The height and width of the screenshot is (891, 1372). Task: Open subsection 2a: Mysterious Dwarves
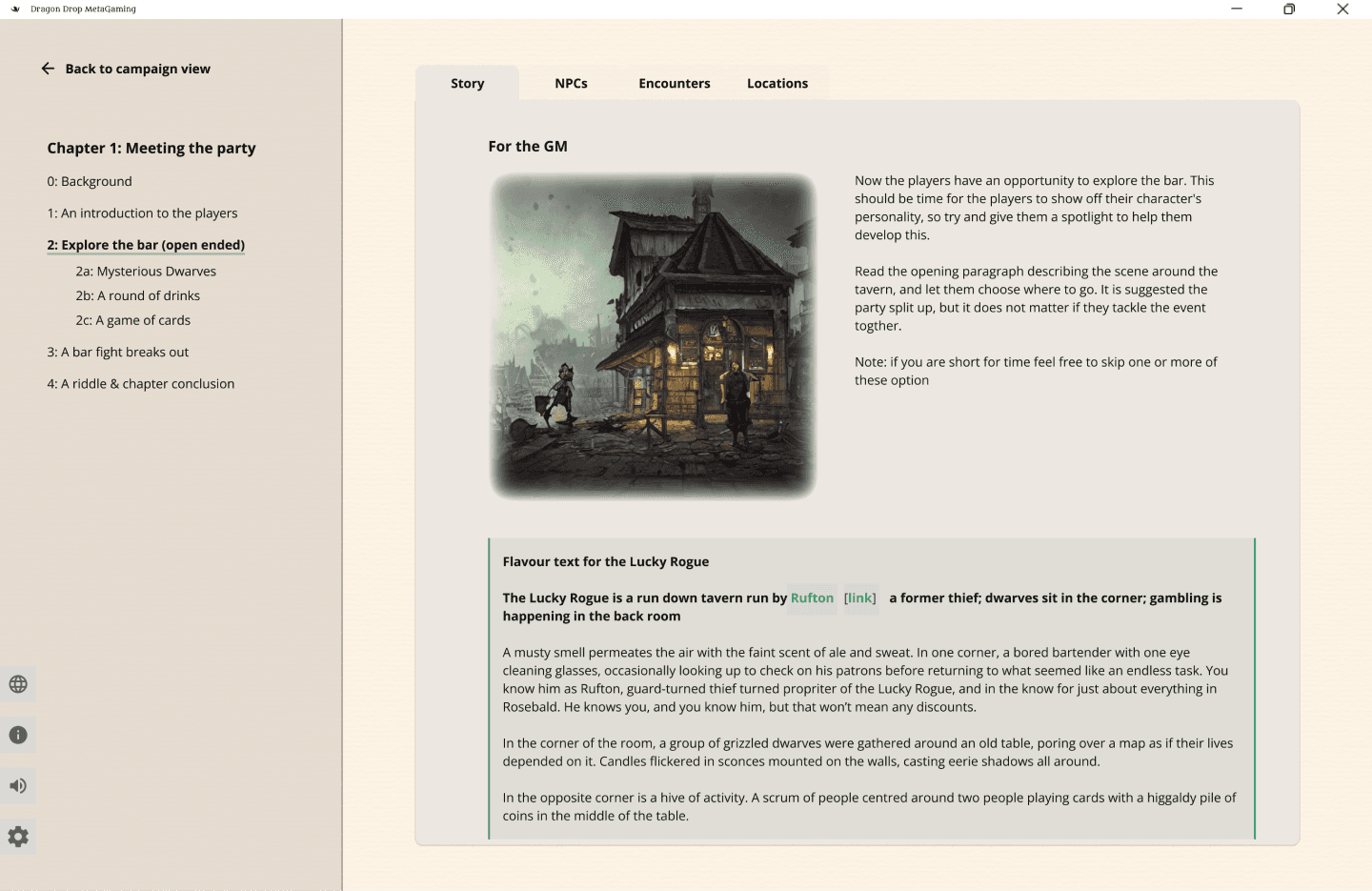click(x=146, y=272)
